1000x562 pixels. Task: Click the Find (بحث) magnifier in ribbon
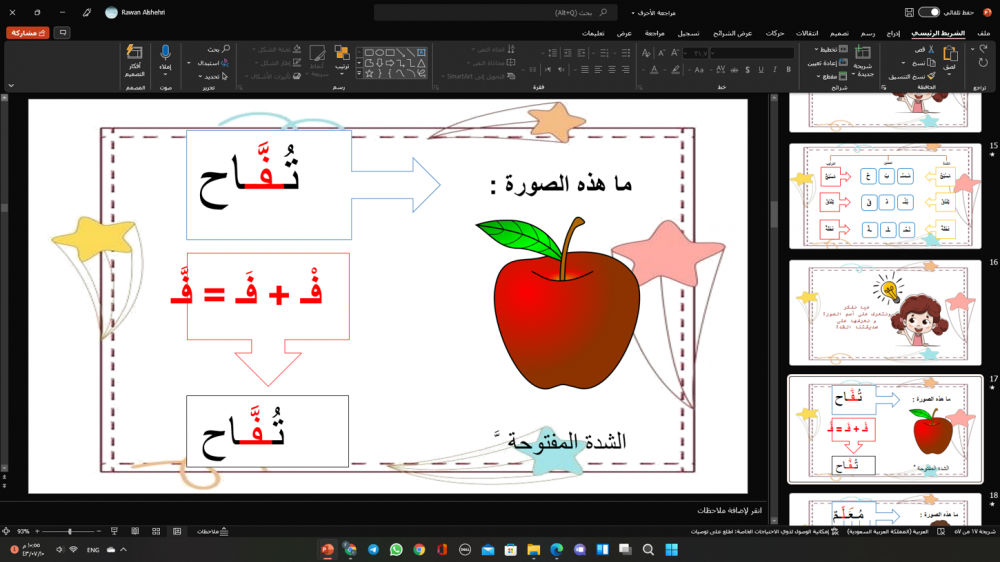[226, 48]
